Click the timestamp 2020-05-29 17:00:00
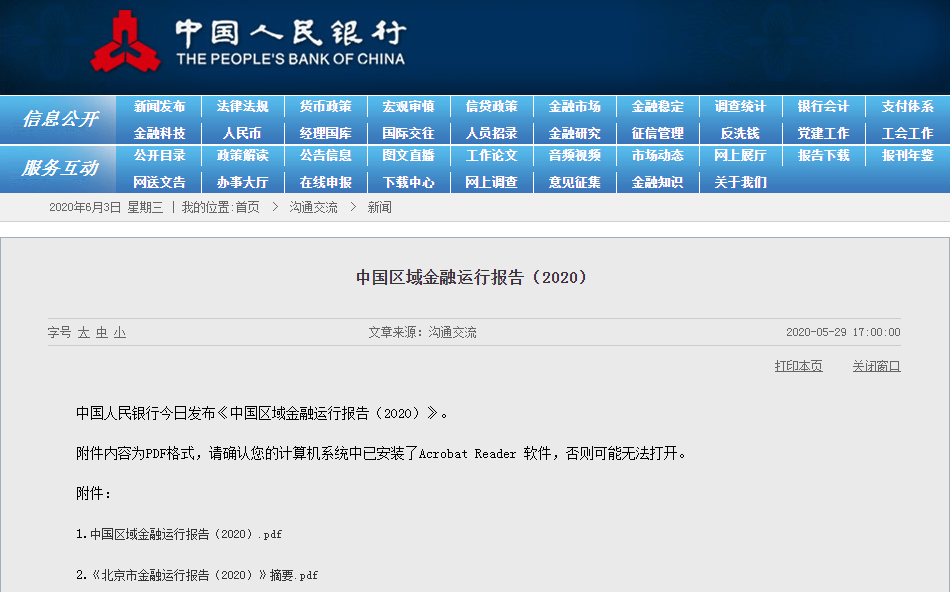 [x=843, y=332]
